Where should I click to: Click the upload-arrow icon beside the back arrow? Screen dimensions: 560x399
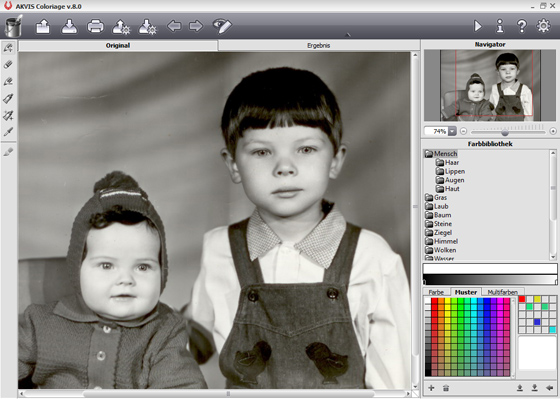[x=520, y=388]
